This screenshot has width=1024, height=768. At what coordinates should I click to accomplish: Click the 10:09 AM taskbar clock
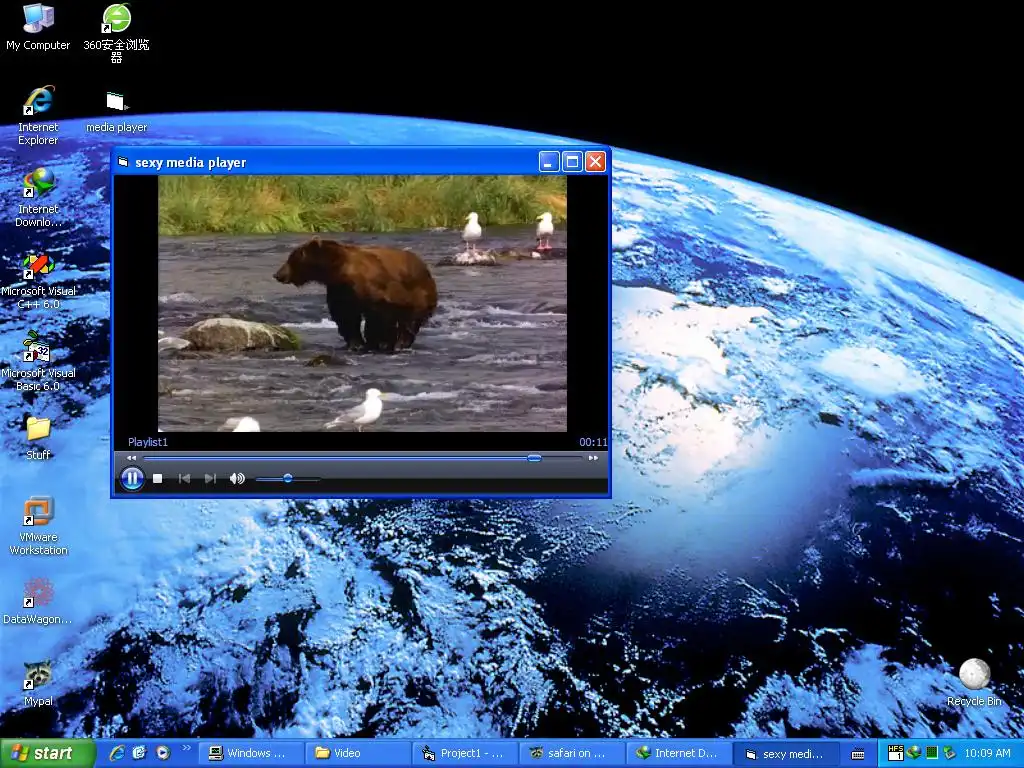(987, 754)
